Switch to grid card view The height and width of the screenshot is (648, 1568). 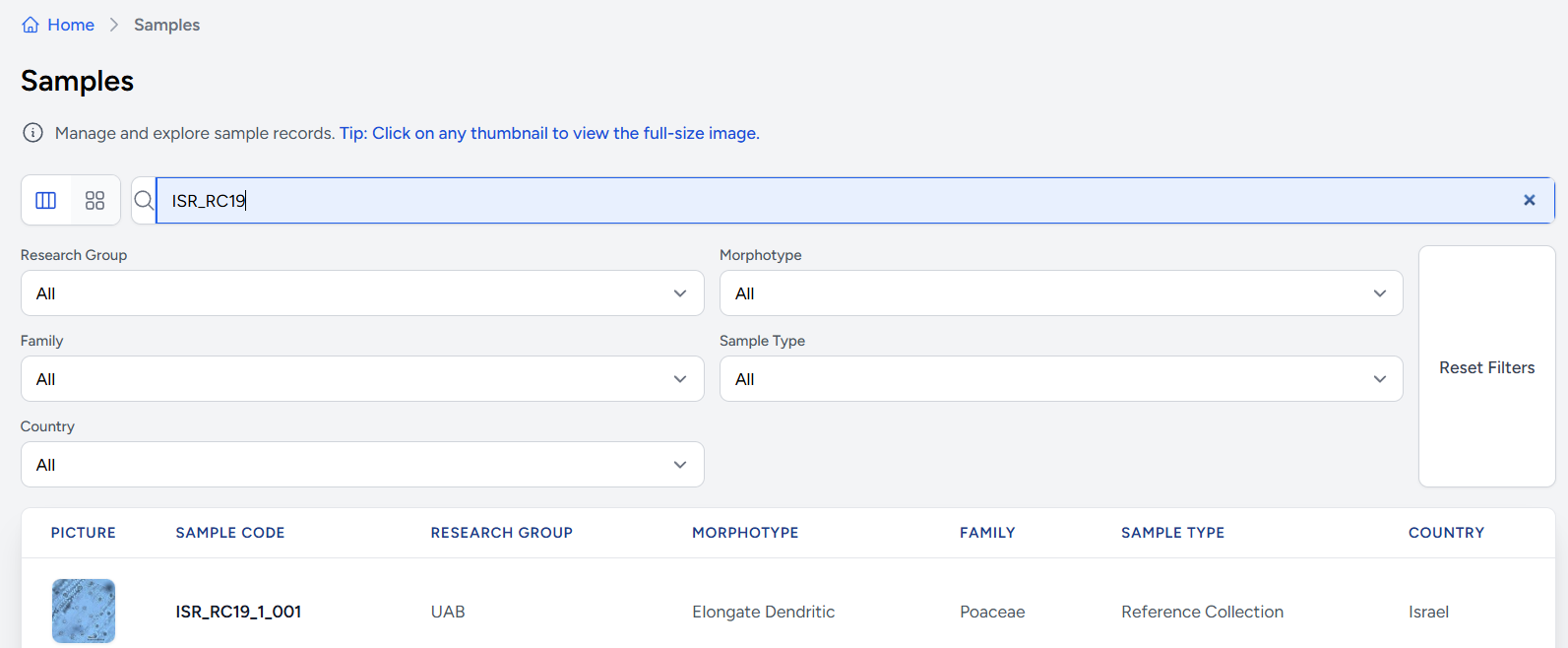[x=94, y=201]
